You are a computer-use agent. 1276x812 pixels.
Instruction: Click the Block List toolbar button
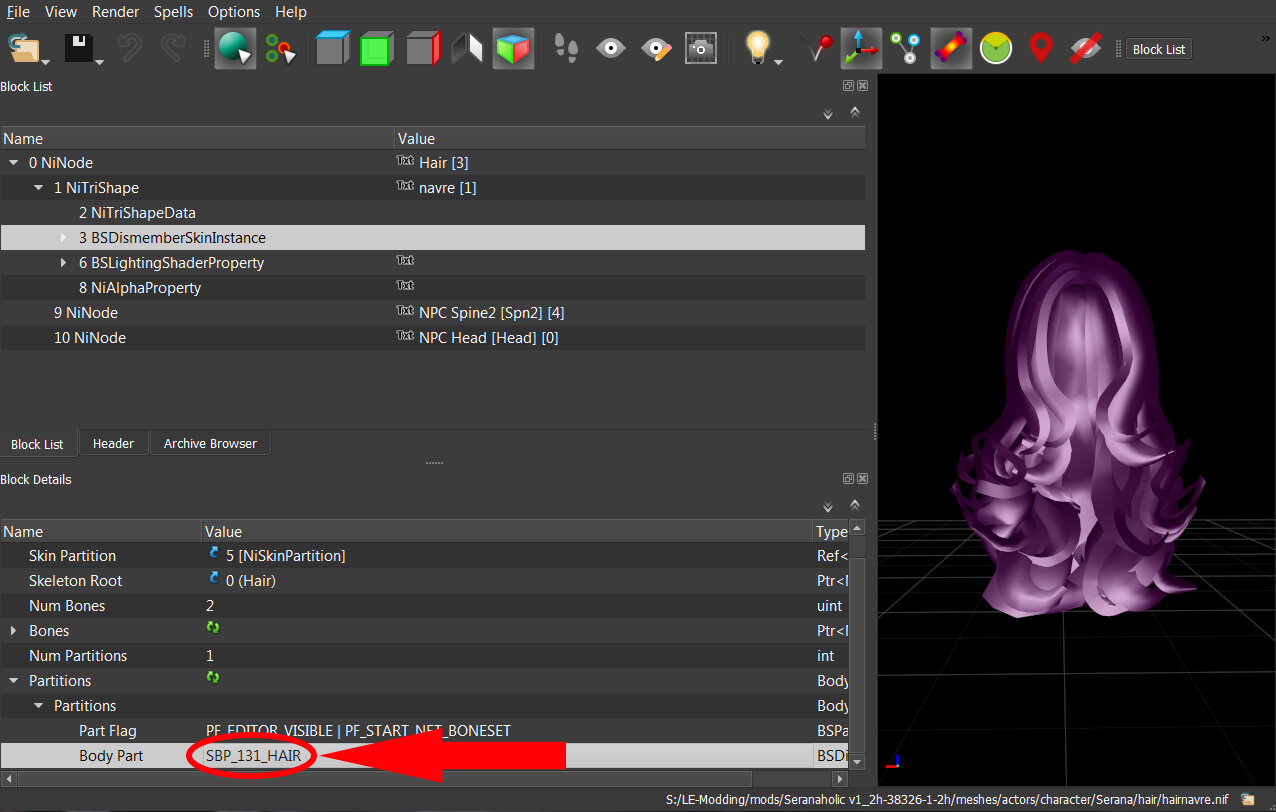[1159, 49]
